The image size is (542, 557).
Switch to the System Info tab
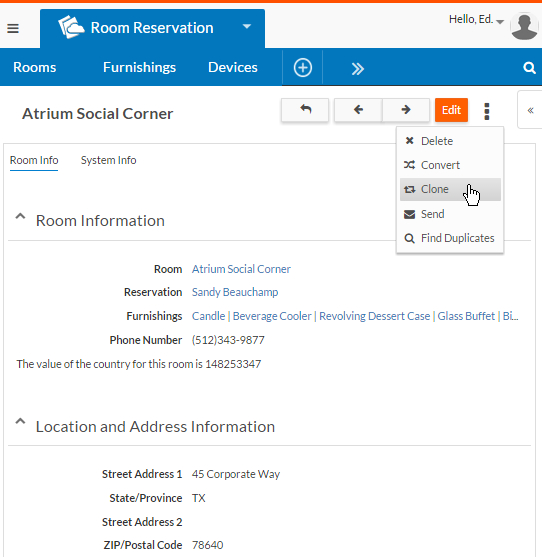click(x=108, y=160)
